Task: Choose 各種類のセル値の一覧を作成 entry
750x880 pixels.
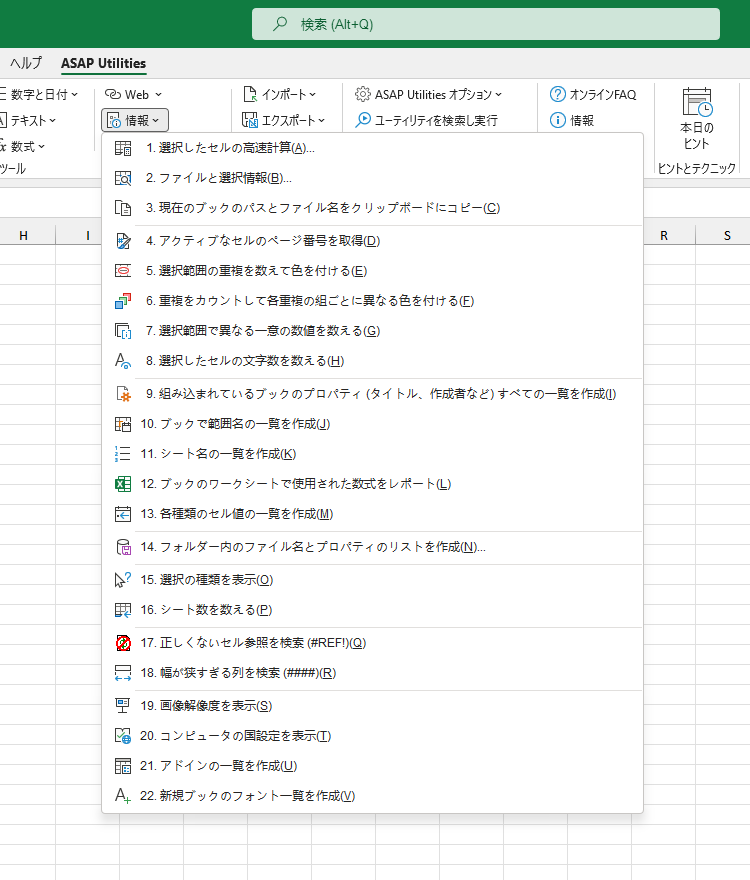Action: point(372,514)
